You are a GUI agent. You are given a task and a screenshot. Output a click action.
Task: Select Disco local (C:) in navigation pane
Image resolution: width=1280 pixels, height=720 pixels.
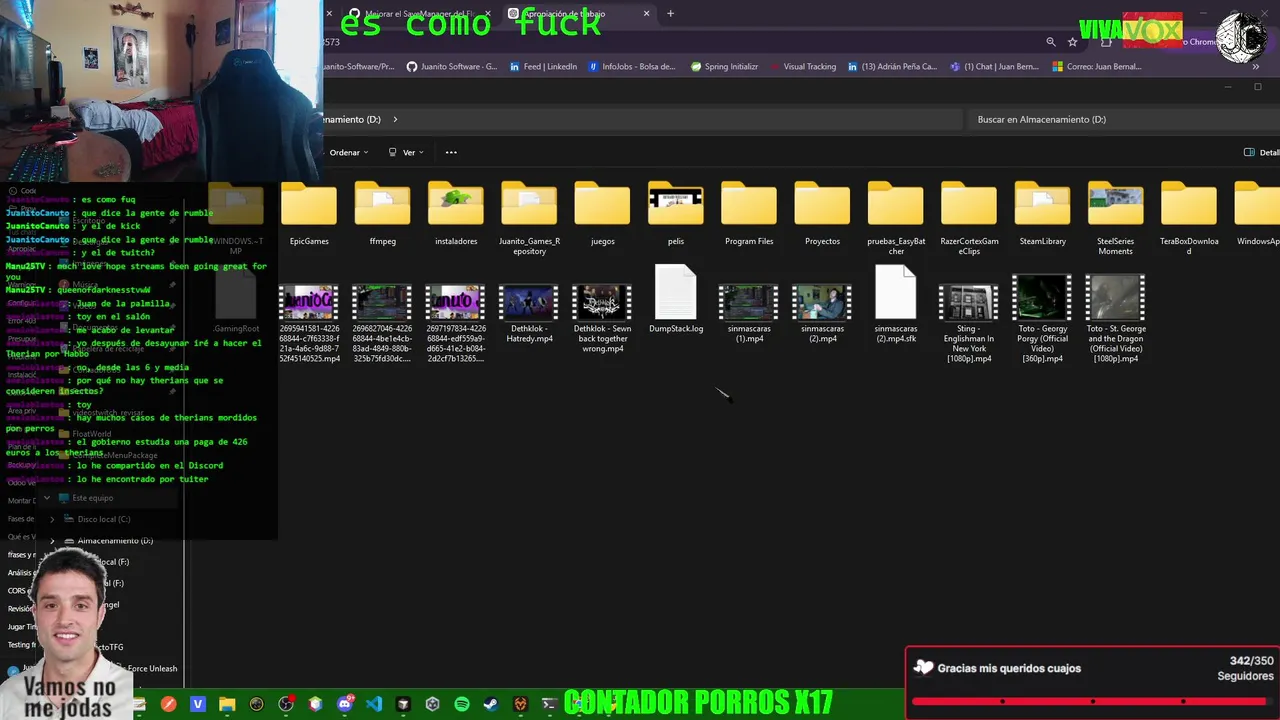point(104,519)
